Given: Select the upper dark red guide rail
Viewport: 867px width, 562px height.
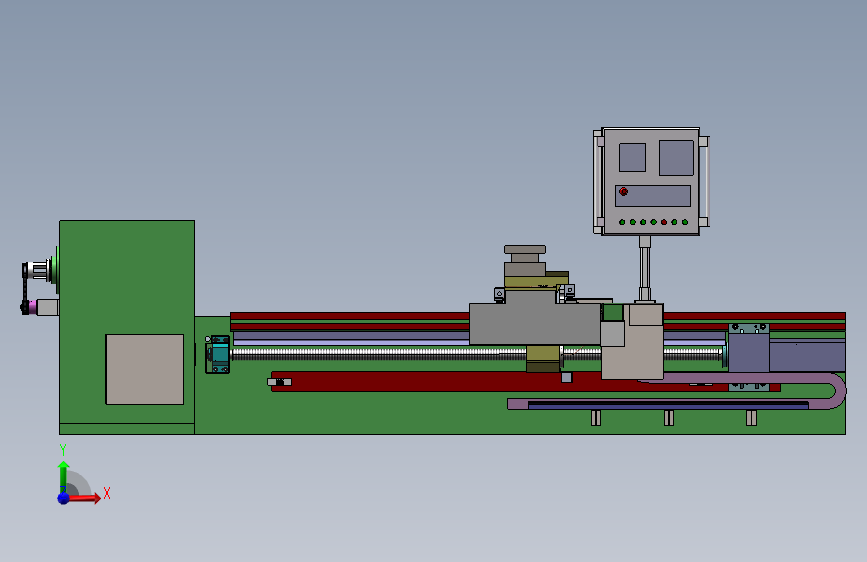Looking at the screenshot, I should pyautogui.click(x=349, y=316).
